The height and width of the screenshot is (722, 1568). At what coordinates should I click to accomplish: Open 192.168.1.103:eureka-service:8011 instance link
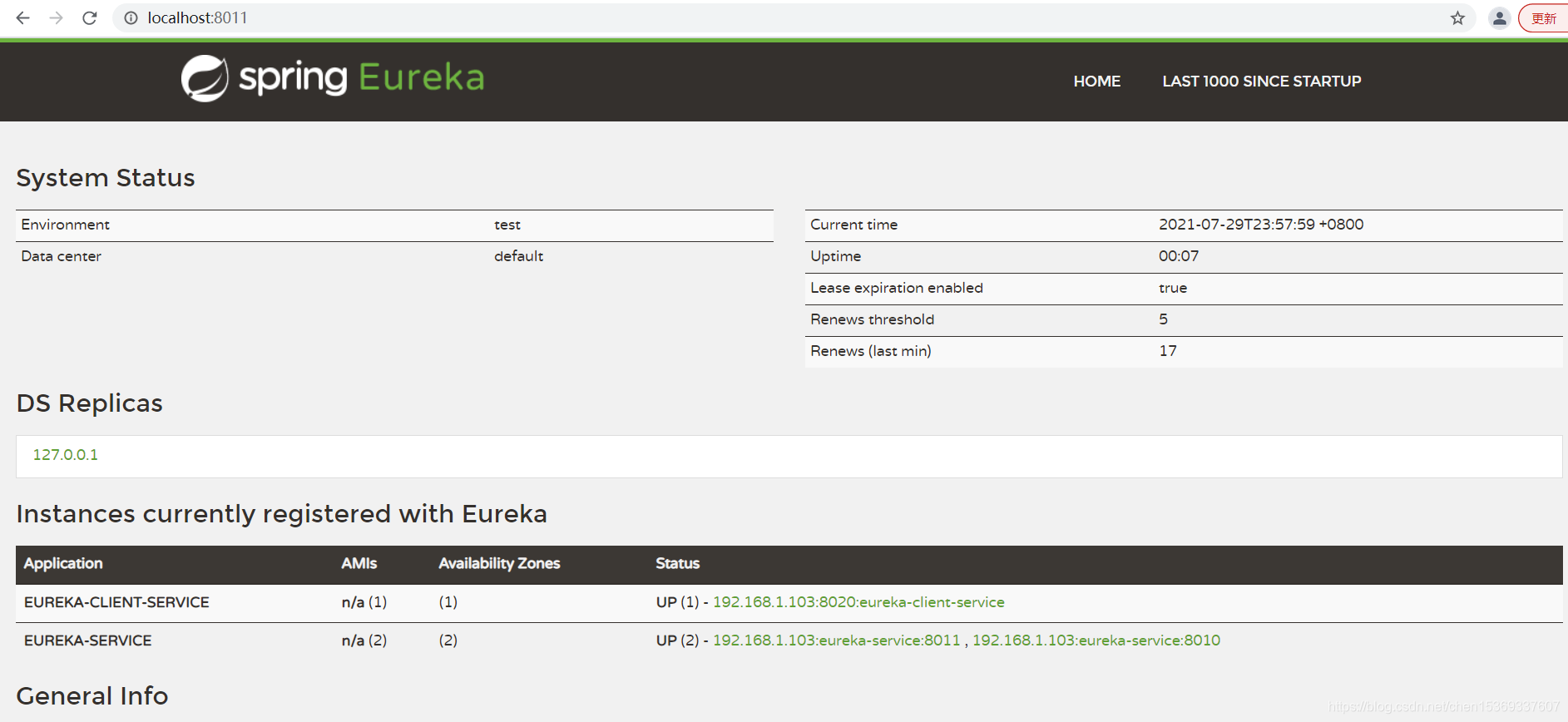coord(836,640)
